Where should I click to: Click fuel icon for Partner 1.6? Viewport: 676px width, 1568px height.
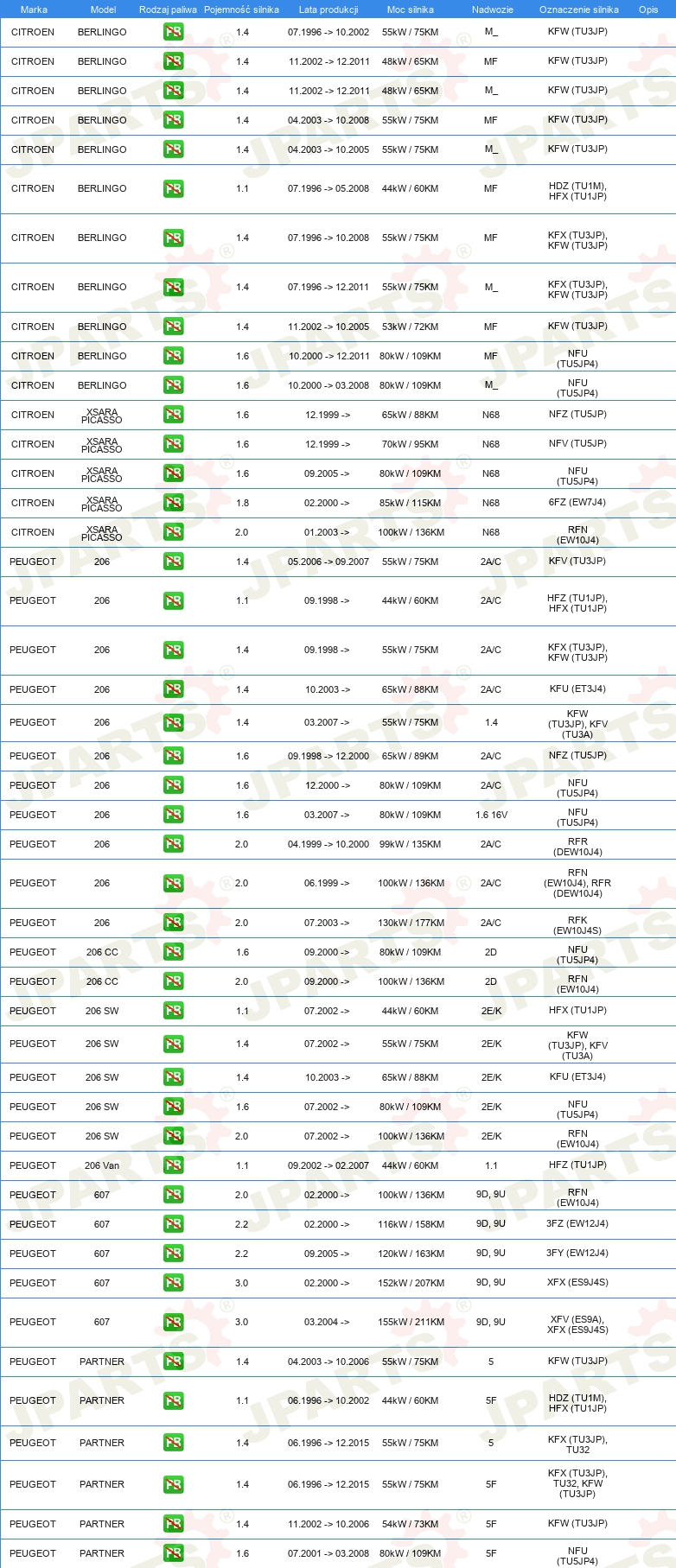click(173, 1553)
